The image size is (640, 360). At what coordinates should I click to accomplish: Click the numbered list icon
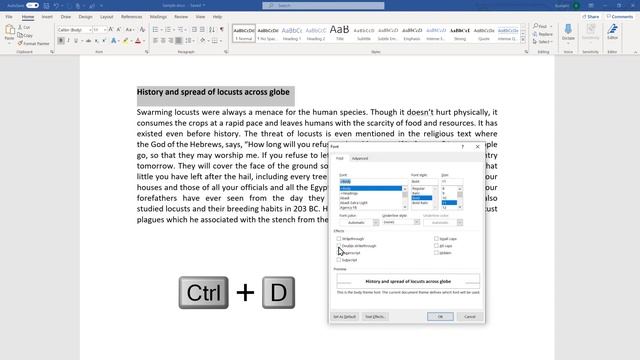167,30
